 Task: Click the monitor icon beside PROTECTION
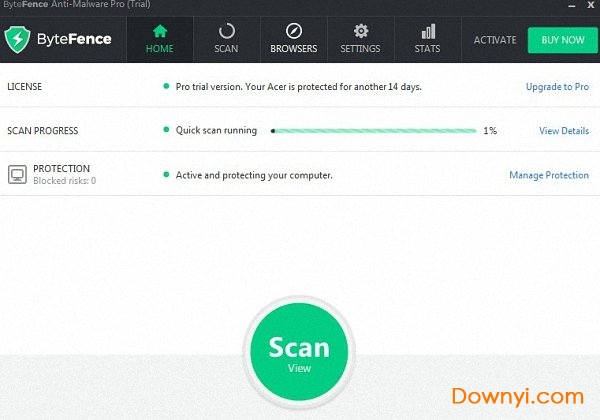17,174
